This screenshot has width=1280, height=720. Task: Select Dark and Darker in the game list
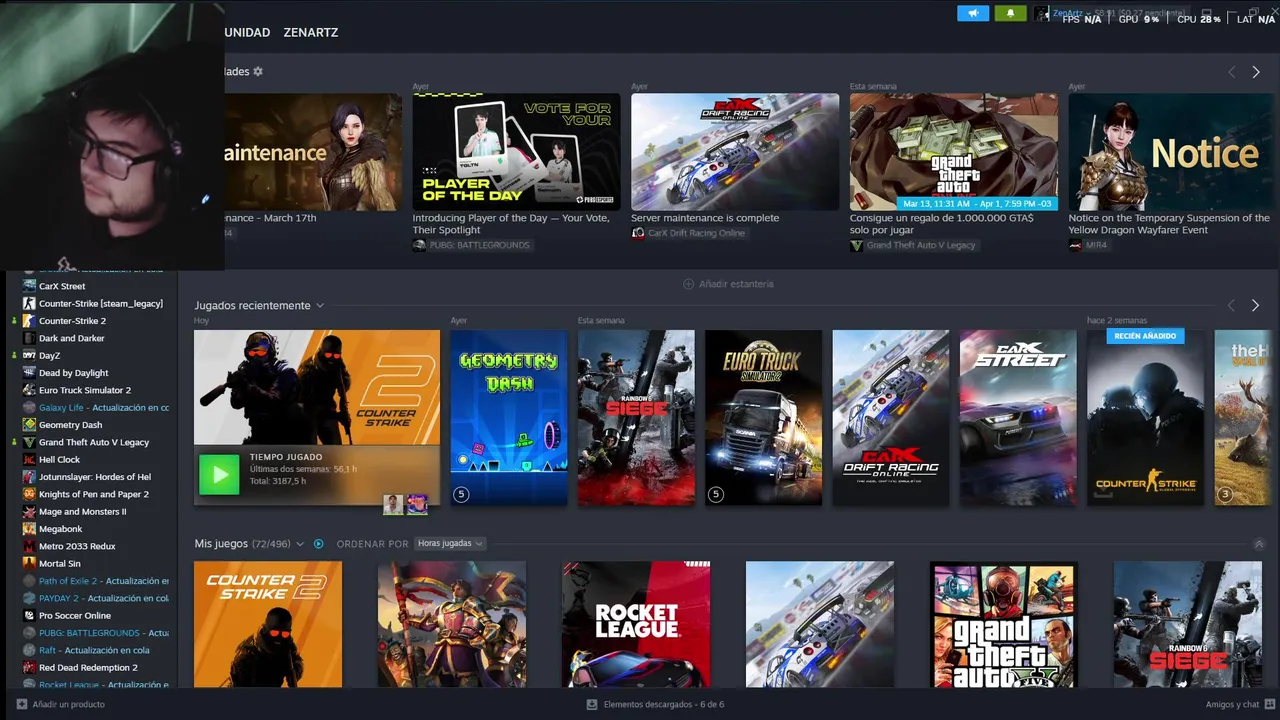pyautogui.click(x=72, y=338)
